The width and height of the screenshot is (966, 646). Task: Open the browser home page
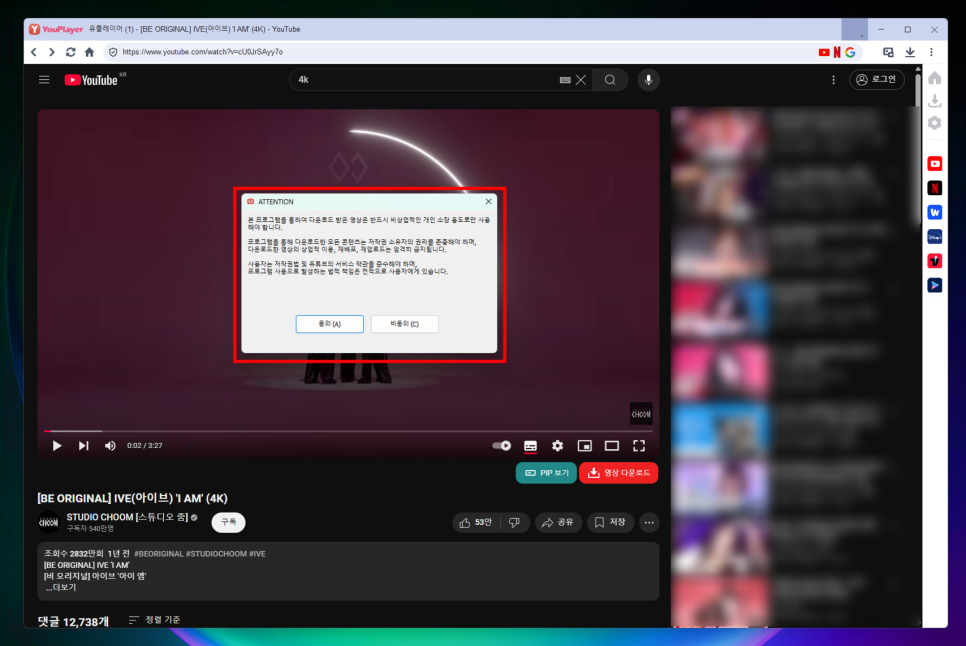(x=89, y=52)
